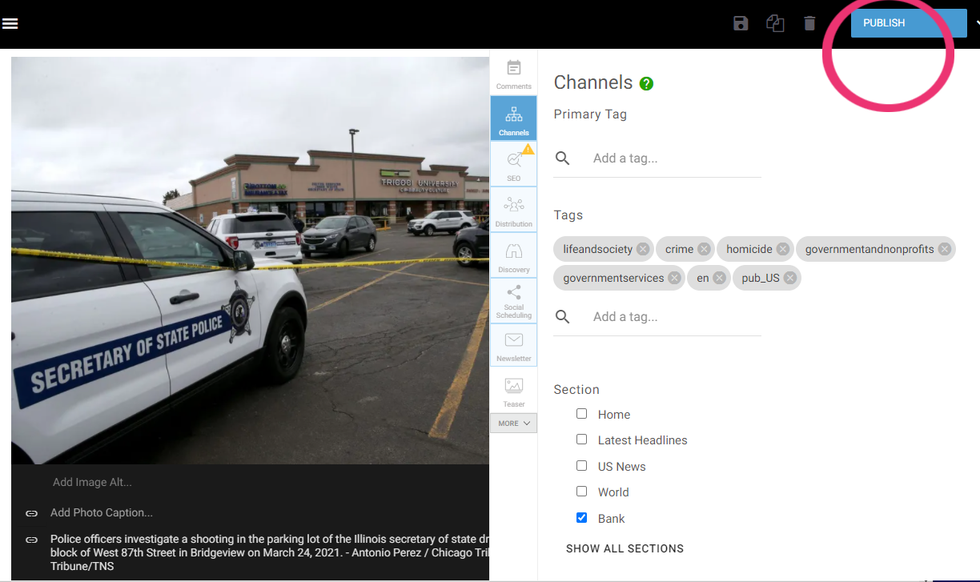Remove the homicide tag
The width and height of the screenshot is (980, 582).
point(783,249)
